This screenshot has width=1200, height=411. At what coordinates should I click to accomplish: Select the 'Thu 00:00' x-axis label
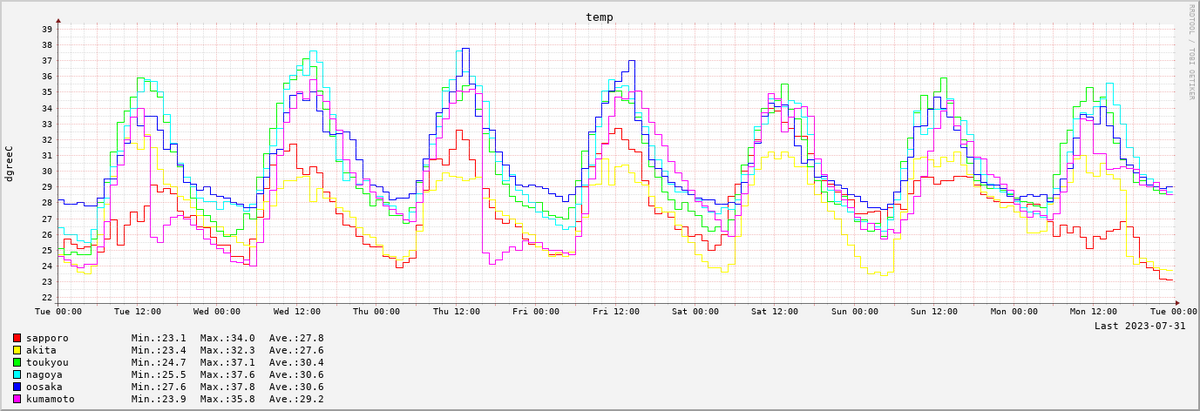(x=378, y=311)
